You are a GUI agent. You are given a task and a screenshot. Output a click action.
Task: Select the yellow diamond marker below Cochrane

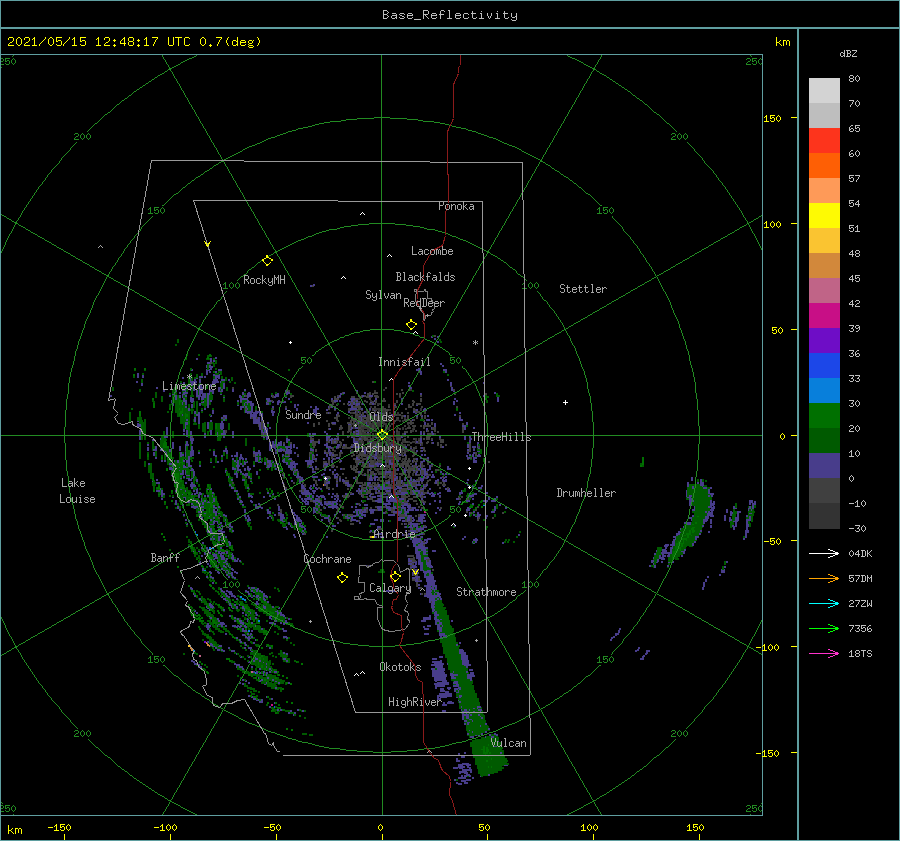coord(342,578)
